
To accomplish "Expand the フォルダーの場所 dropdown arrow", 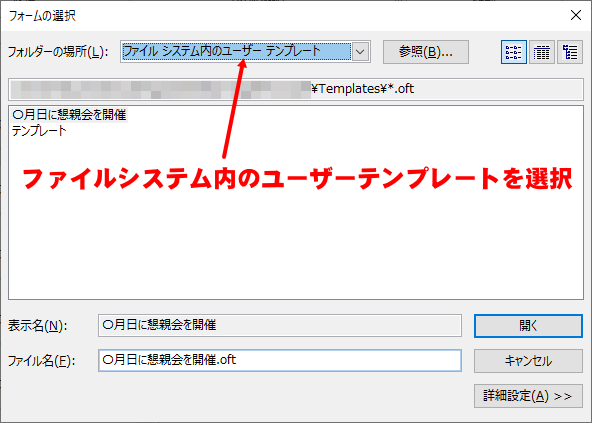I will click(360, 51).
